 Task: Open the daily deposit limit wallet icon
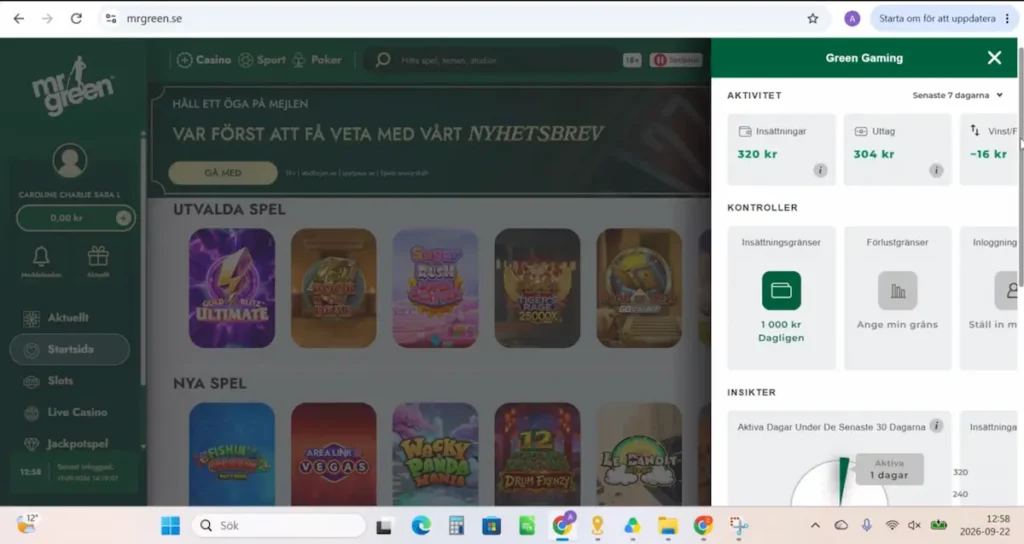(x=781, y=291)
